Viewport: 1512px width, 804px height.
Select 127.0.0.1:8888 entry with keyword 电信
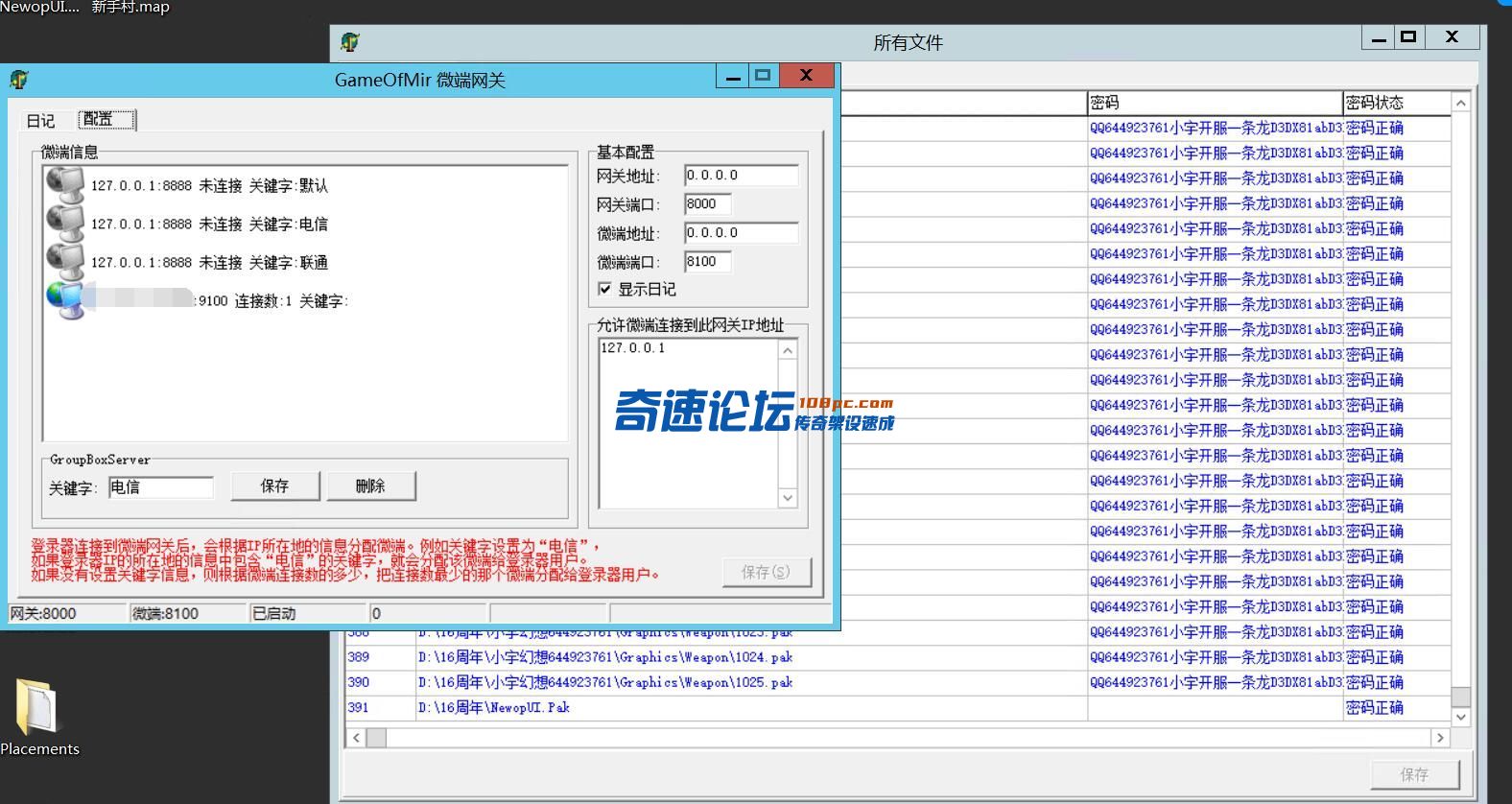209,224
